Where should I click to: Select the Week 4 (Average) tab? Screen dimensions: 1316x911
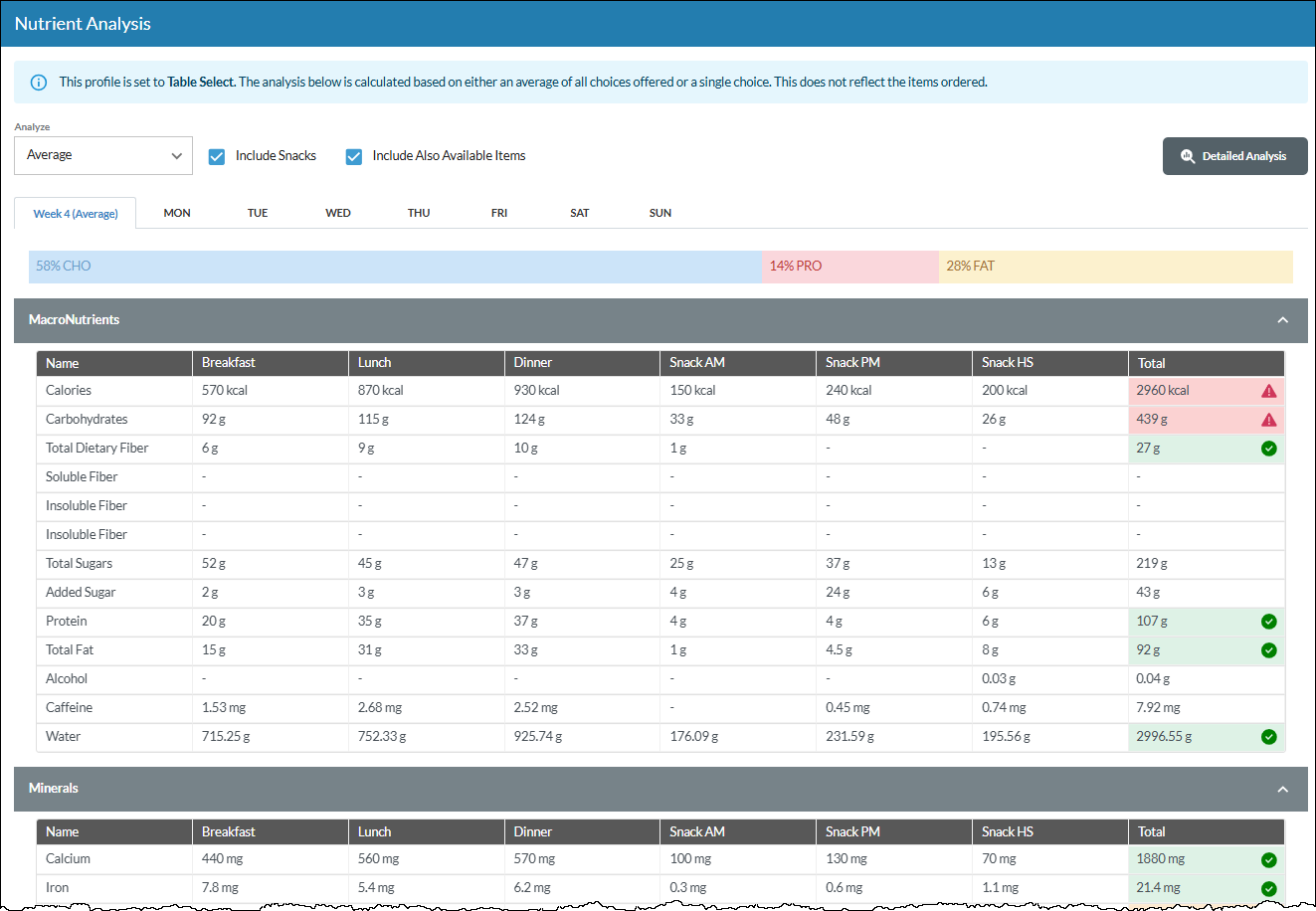tap(76, 214)
